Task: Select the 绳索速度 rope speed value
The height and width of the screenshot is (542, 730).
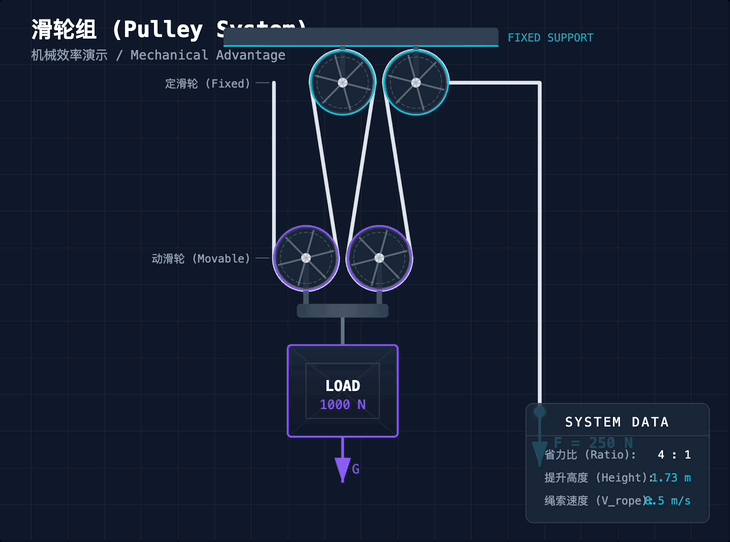Action: (x=668, y=500)
